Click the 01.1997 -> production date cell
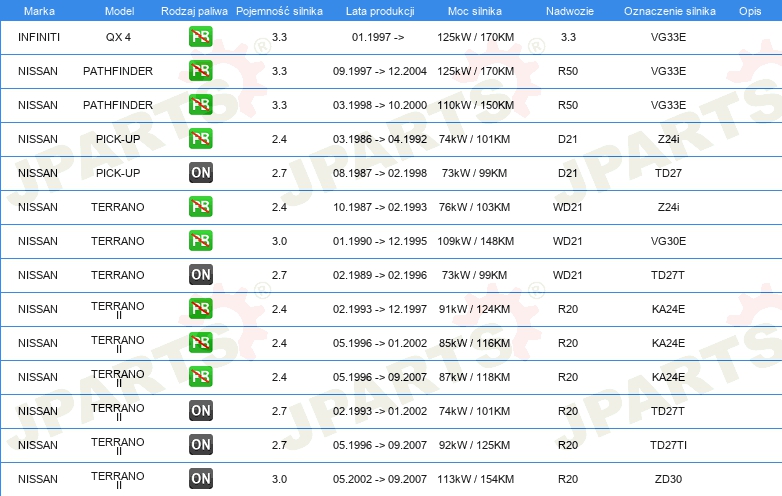Viewport: 782px width, 496px height. pos(378,37)
